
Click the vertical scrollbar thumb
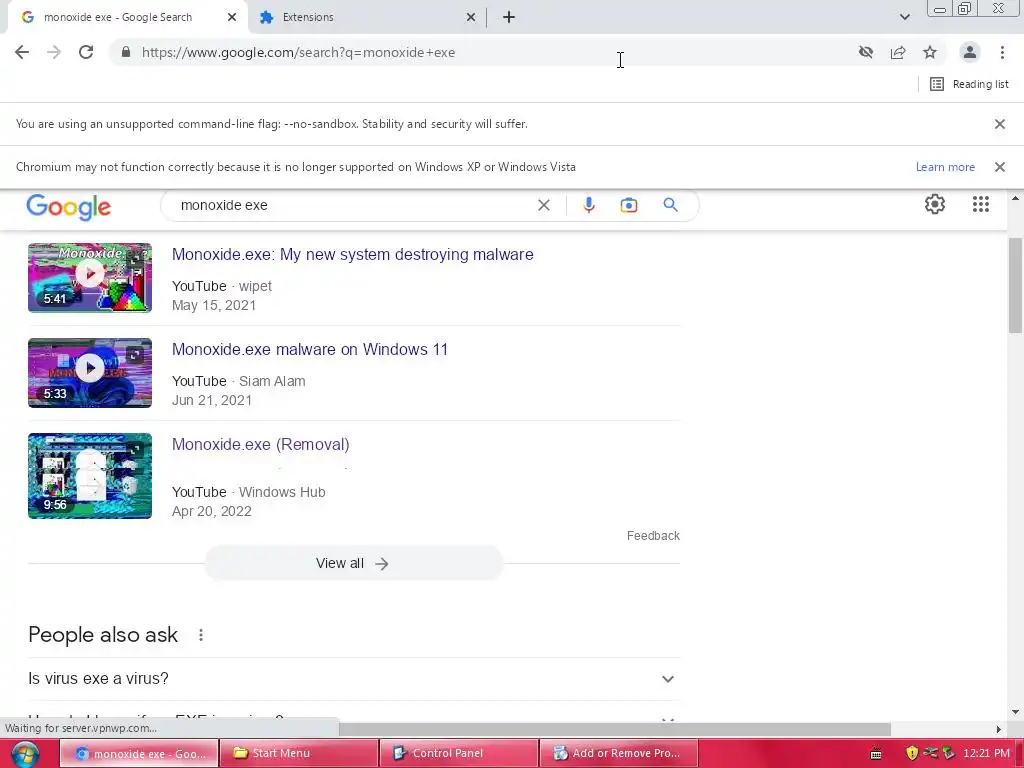1015,285
